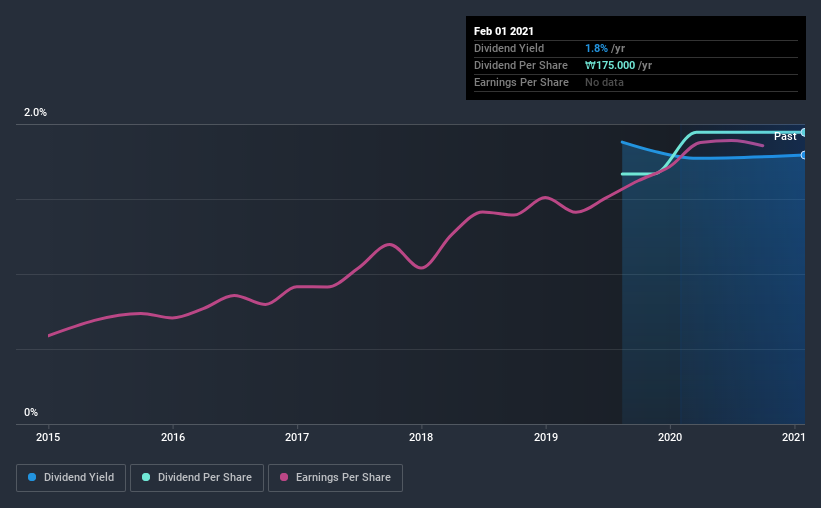Toggle the Dividend Per Share legend button
821x508 pixels.
197,478
